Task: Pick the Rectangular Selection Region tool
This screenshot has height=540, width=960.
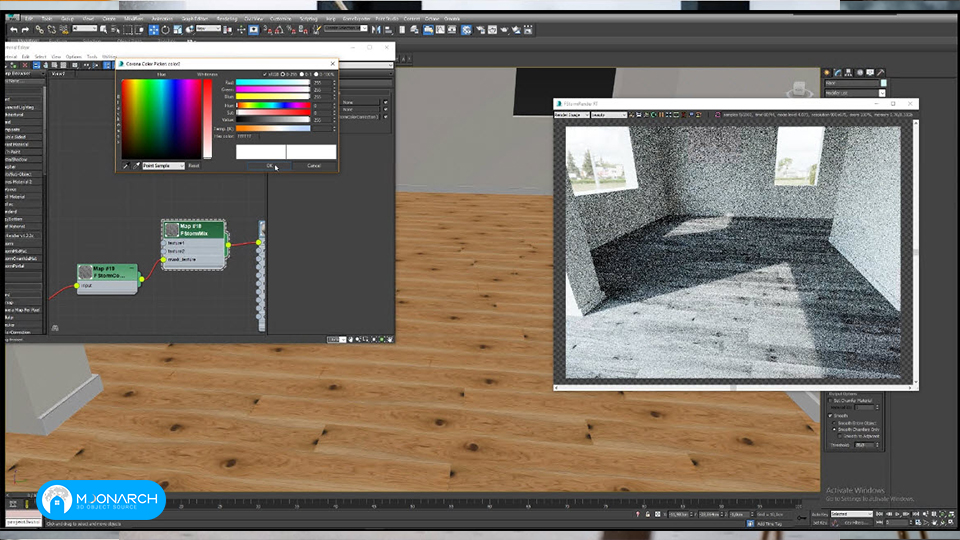Action: [x=127, y=29]
